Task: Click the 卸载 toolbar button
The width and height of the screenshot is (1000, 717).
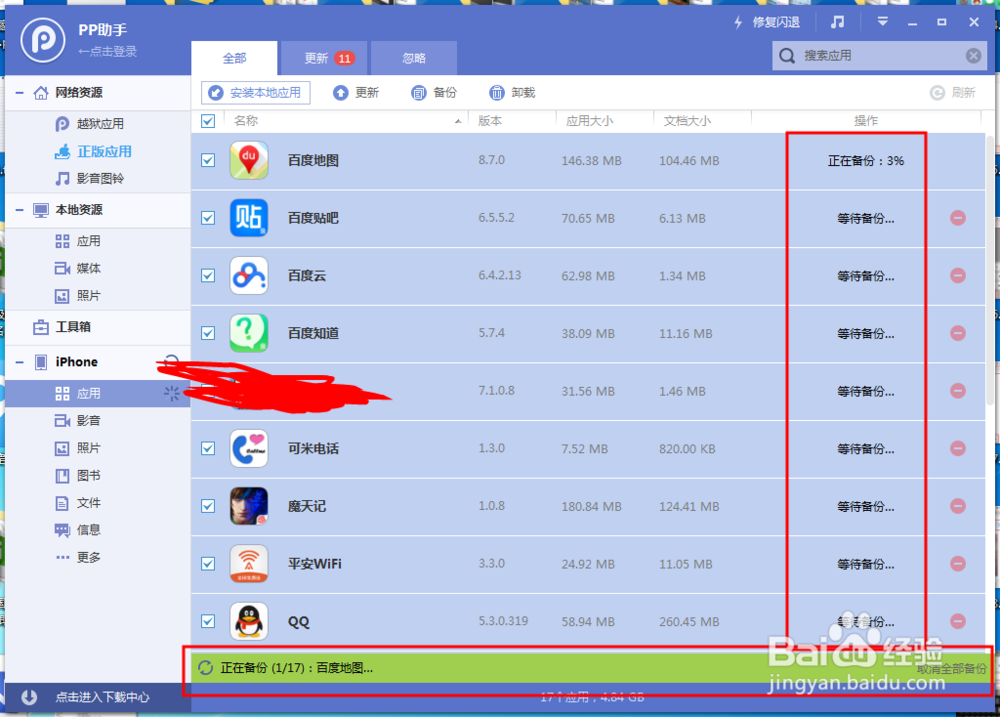Action: pos(512,92)
